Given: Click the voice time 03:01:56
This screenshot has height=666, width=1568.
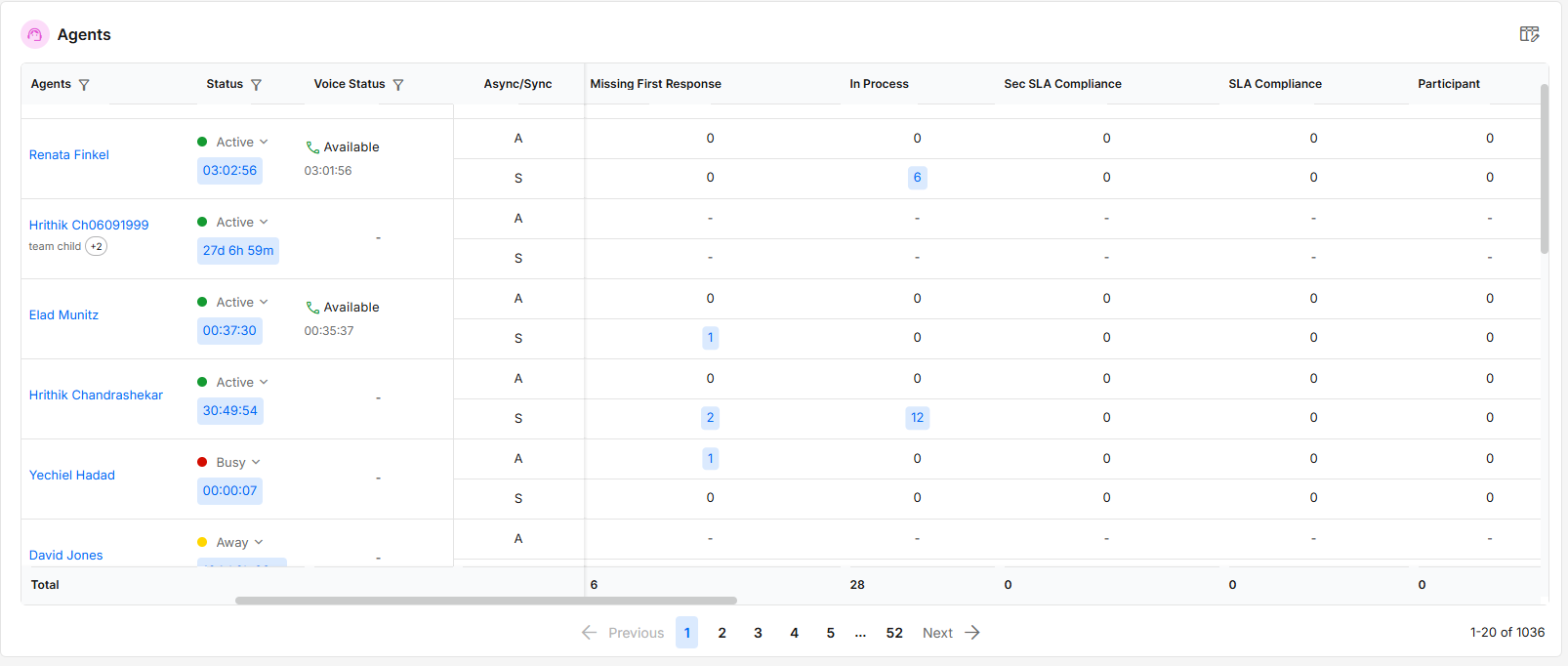Looking at the screenshot, I should pos(328,171).
